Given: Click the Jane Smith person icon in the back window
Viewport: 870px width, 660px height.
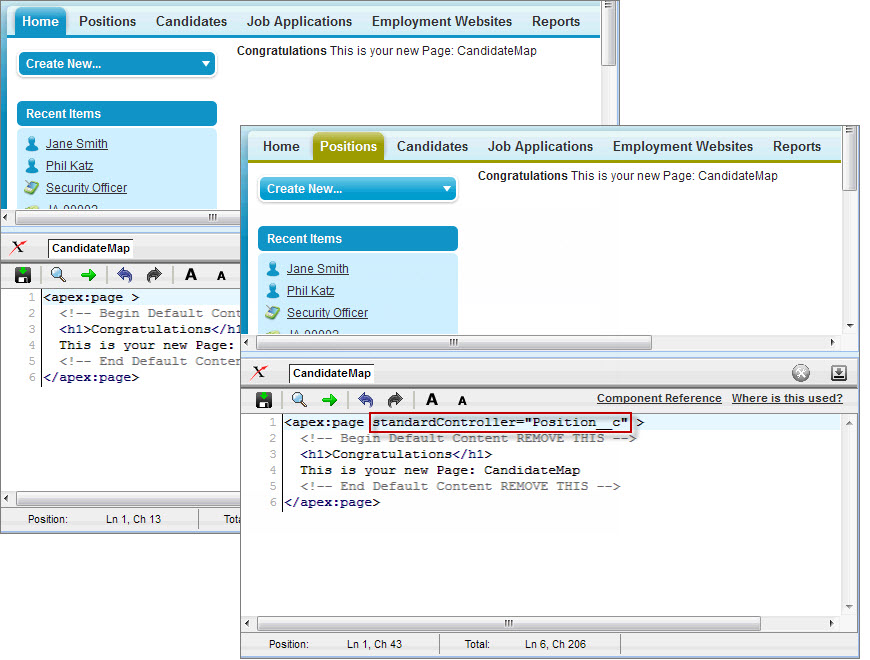Looking at the screenshot, I should coord(32,144).
